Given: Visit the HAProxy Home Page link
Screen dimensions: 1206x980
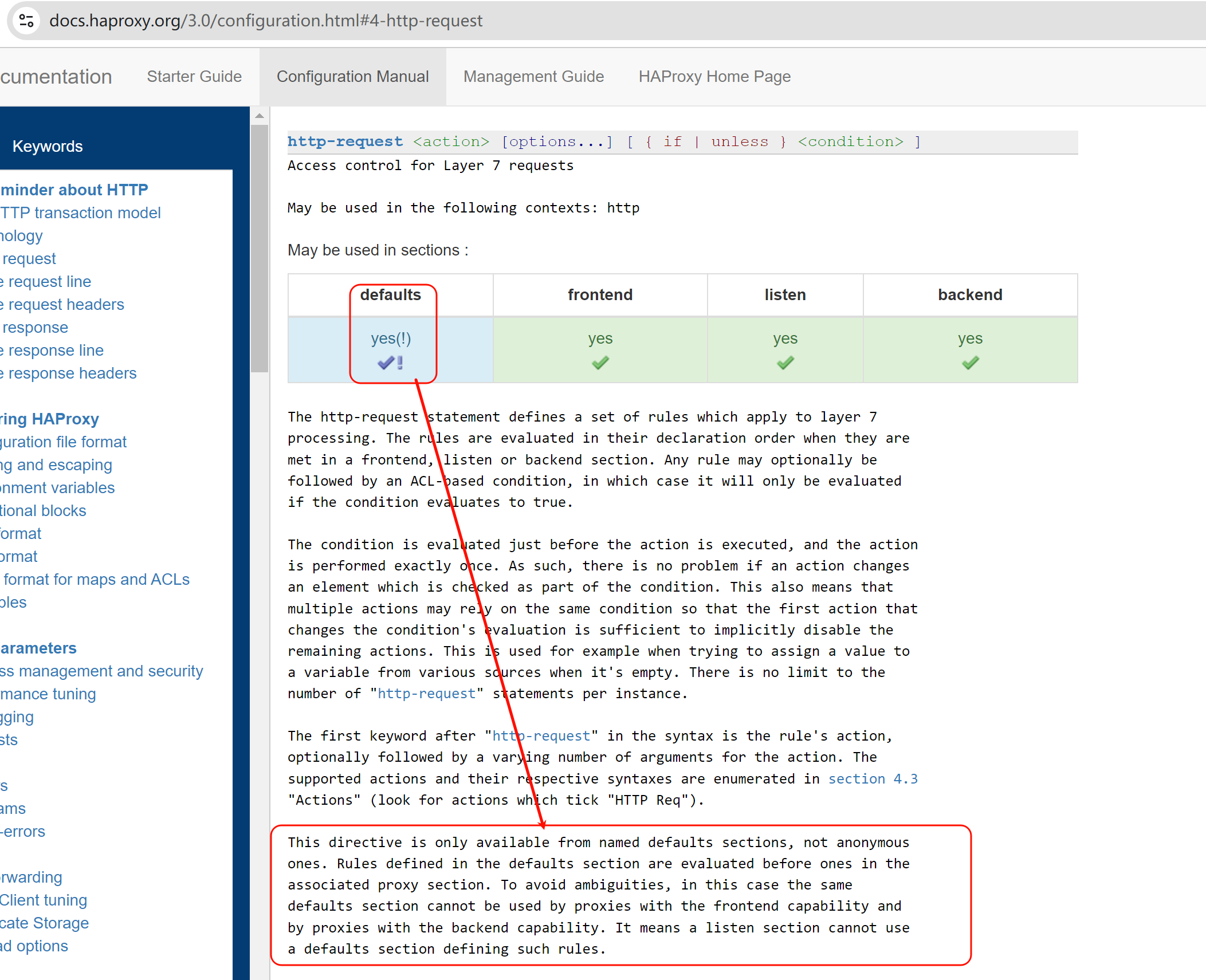Looking at the screenshot, I should [x=714, y=77].
